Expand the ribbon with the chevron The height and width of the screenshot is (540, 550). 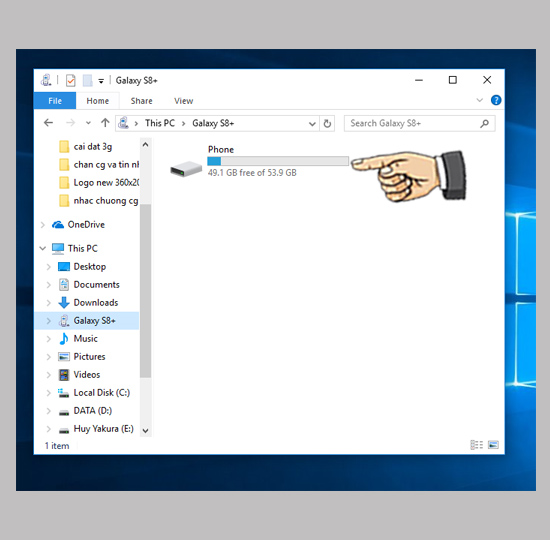click(x=479, y=100)
